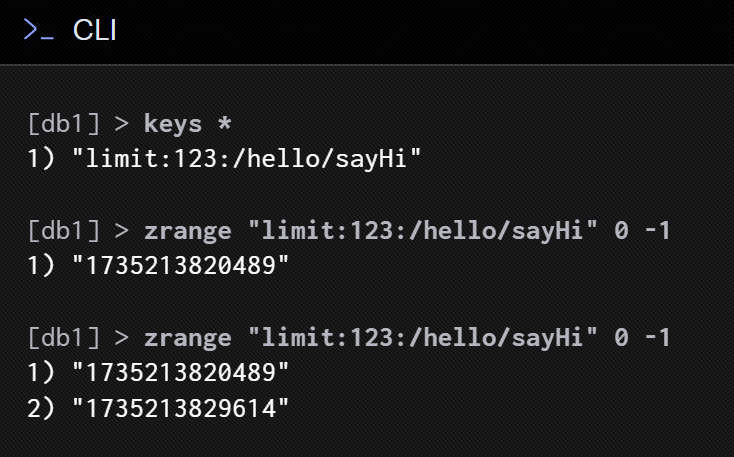The height and width of the screenshot is (457, 734).
Task: Click the first [db1] prompt label
Action: (x=64, y=124)
